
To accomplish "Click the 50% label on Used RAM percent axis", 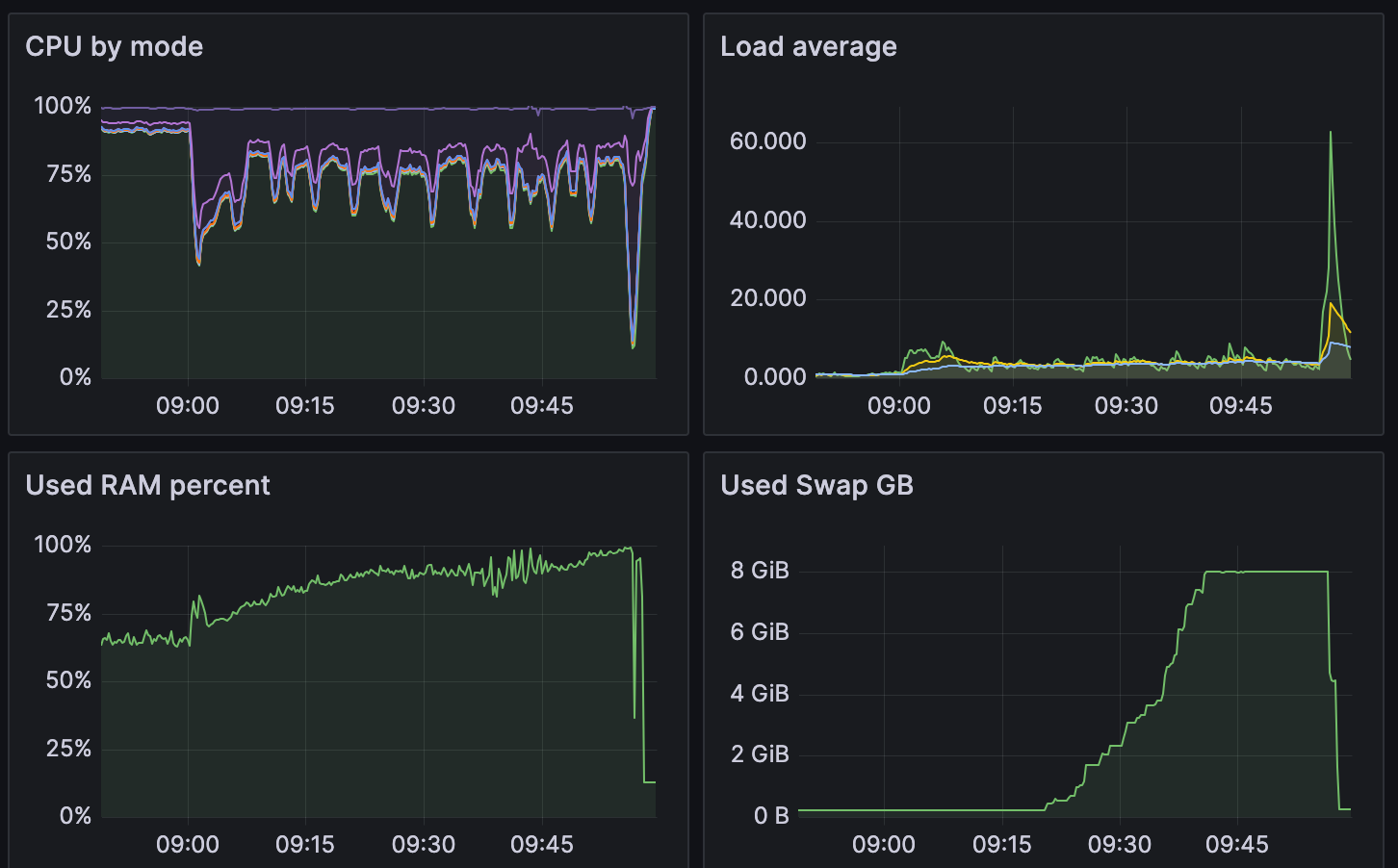I will [68, 680].
